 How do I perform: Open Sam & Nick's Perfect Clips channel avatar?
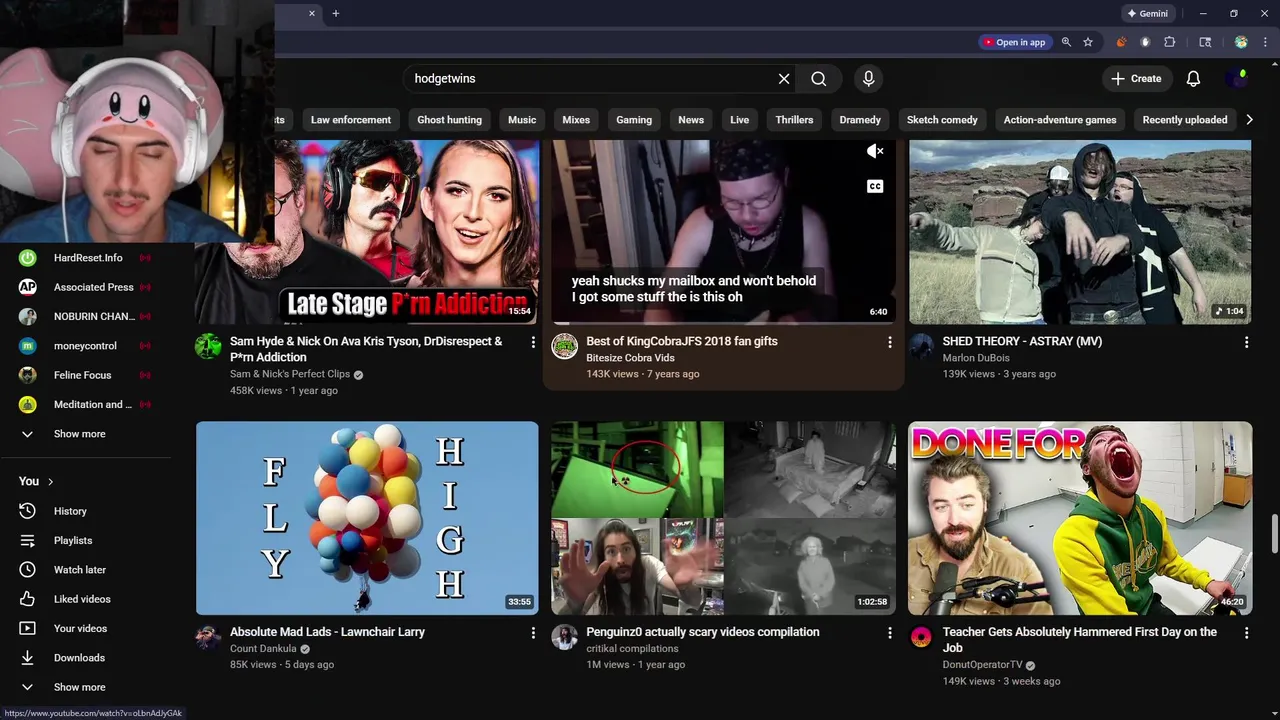208,346
